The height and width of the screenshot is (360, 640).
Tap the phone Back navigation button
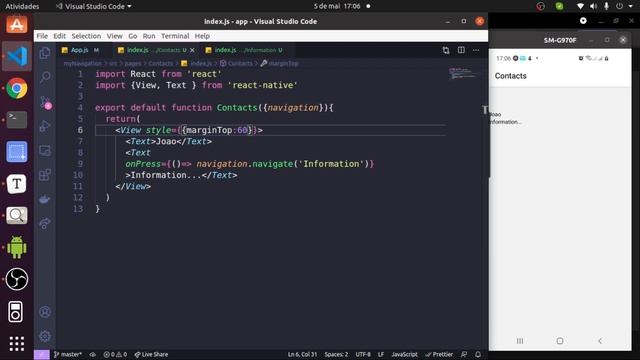click(600, 341)
